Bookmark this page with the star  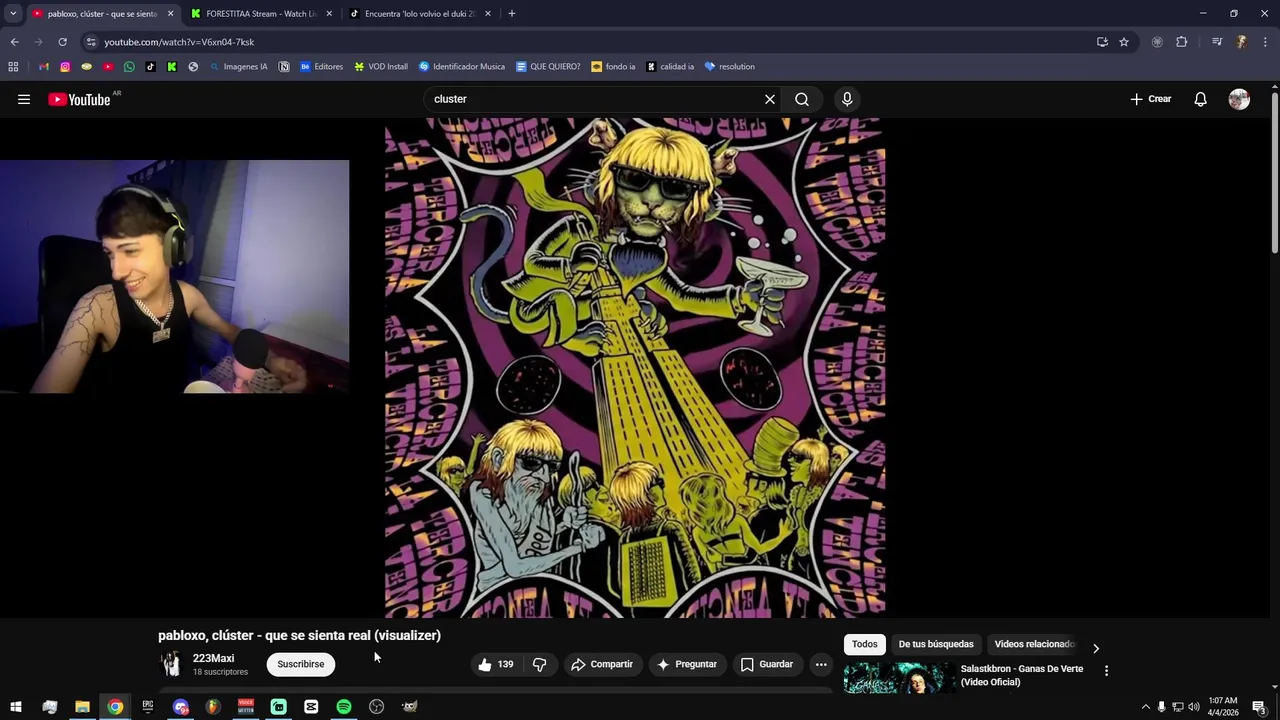pyautogui.click(x=1124, y=42)
